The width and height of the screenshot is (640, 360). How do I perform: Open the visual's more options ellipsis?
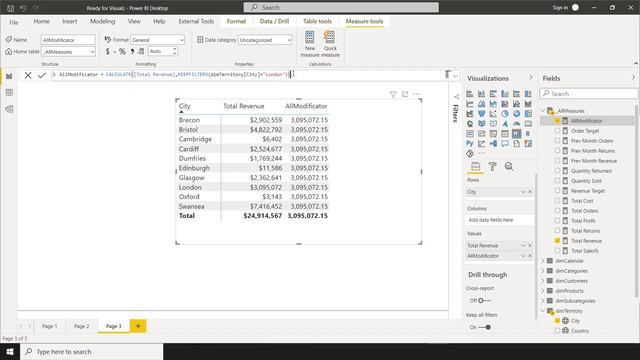(x=417, y=94)
